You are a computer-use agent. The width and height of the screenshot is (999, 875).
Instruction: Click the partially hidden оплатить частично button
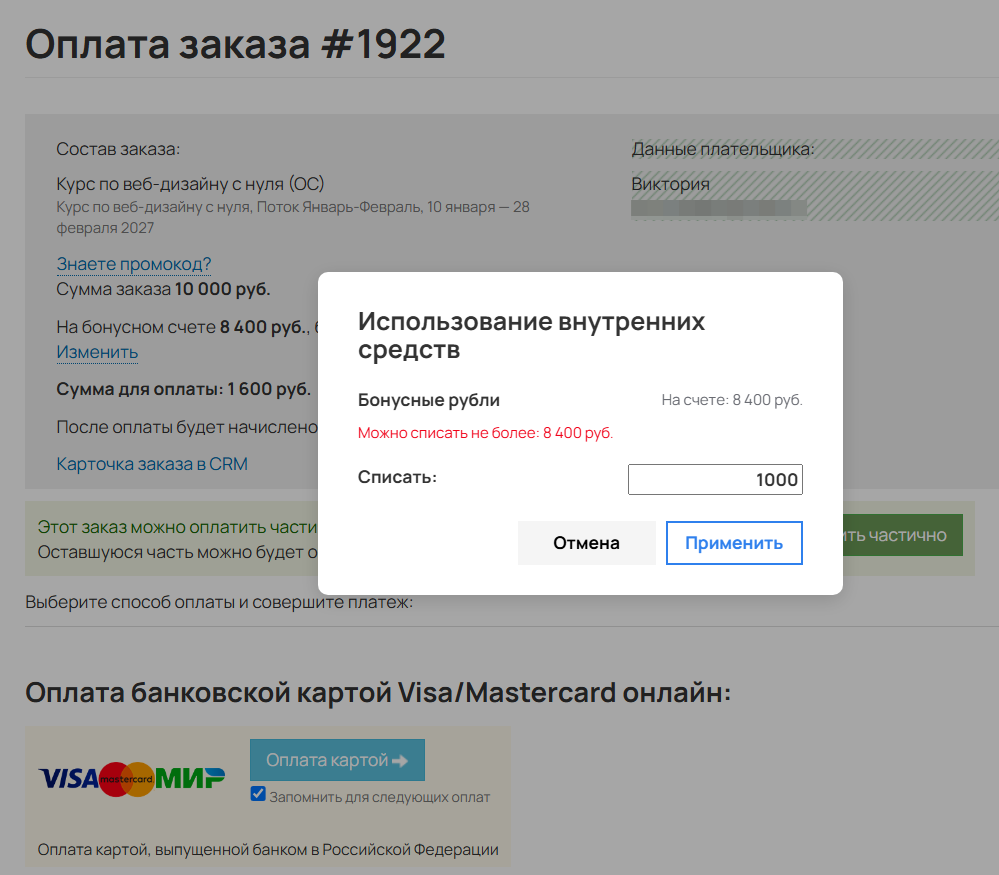click(902, 535)
